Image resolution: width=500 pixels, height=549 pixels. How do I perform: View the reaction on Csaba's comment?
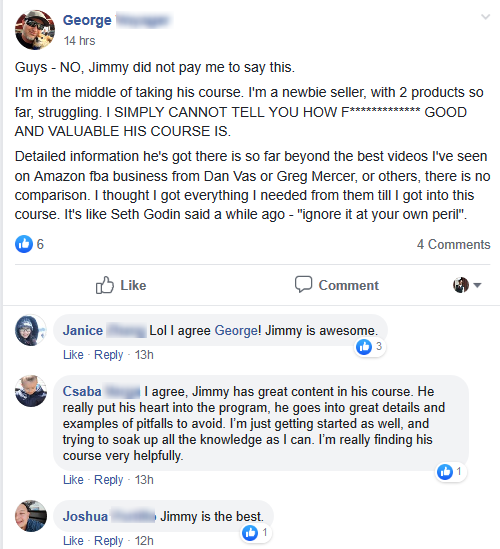click(x=451, y=472)
